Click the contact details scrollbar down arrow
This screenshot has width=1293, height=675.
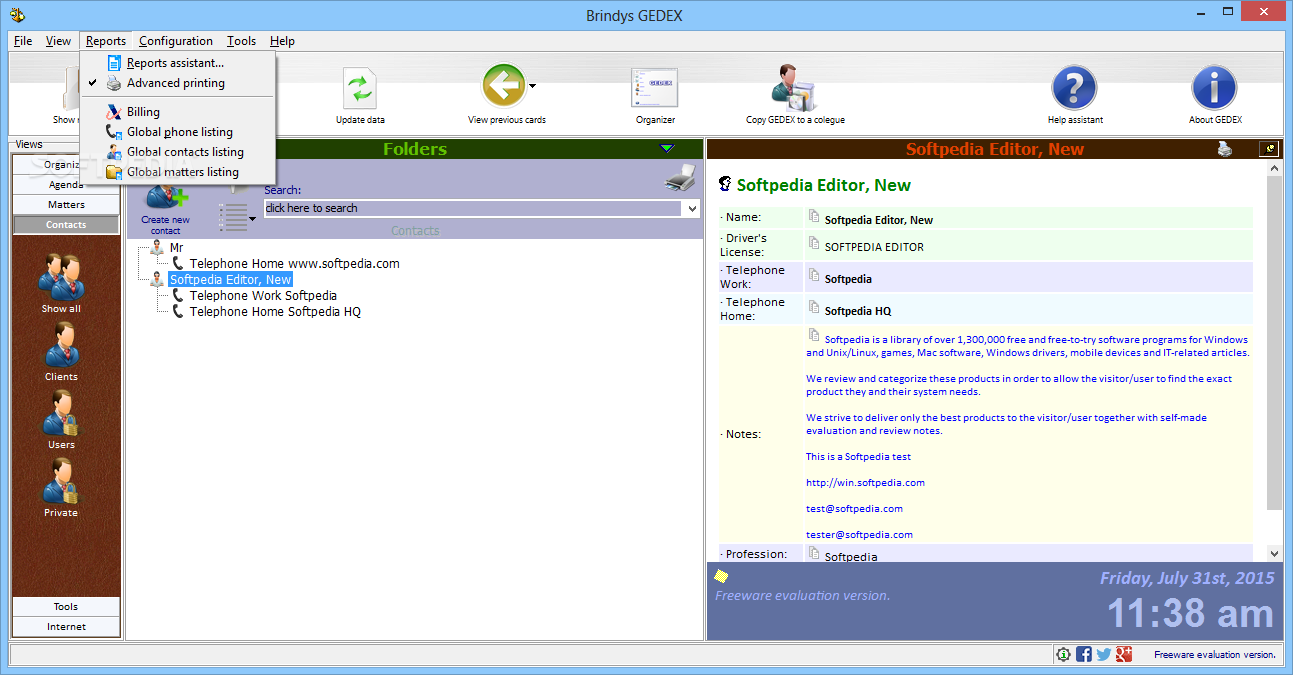point(1274,553)
